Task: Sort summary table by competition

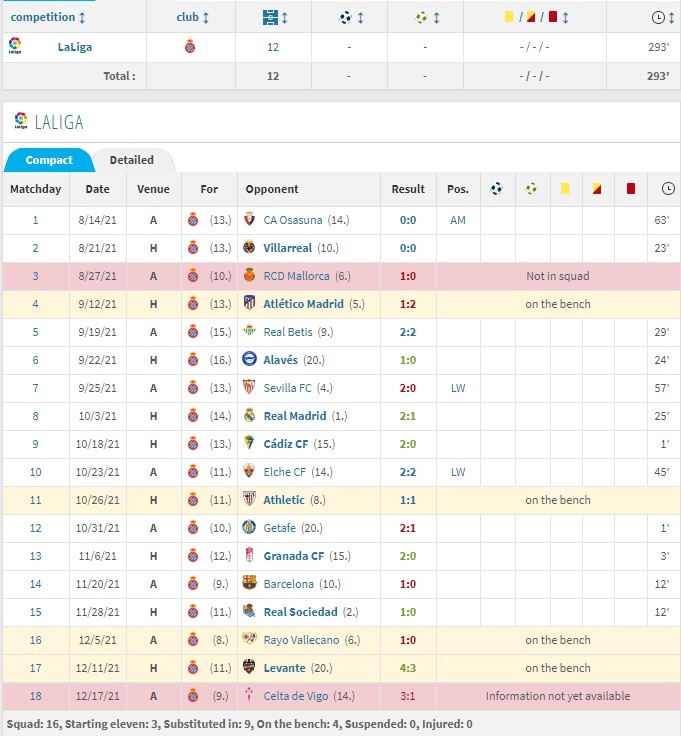Action: (x=48, y=17)
